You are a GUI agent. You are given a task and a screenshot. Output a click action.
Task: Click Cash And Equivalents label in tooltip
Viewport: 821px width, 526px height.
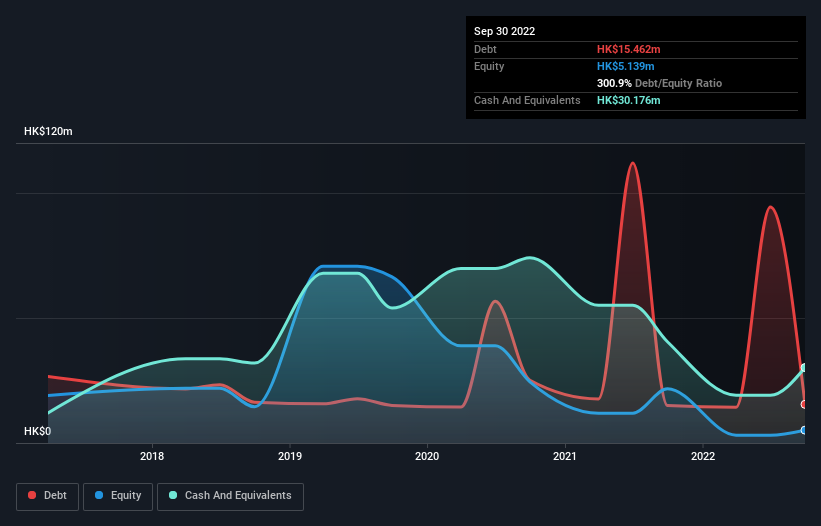tap(527, 100)
